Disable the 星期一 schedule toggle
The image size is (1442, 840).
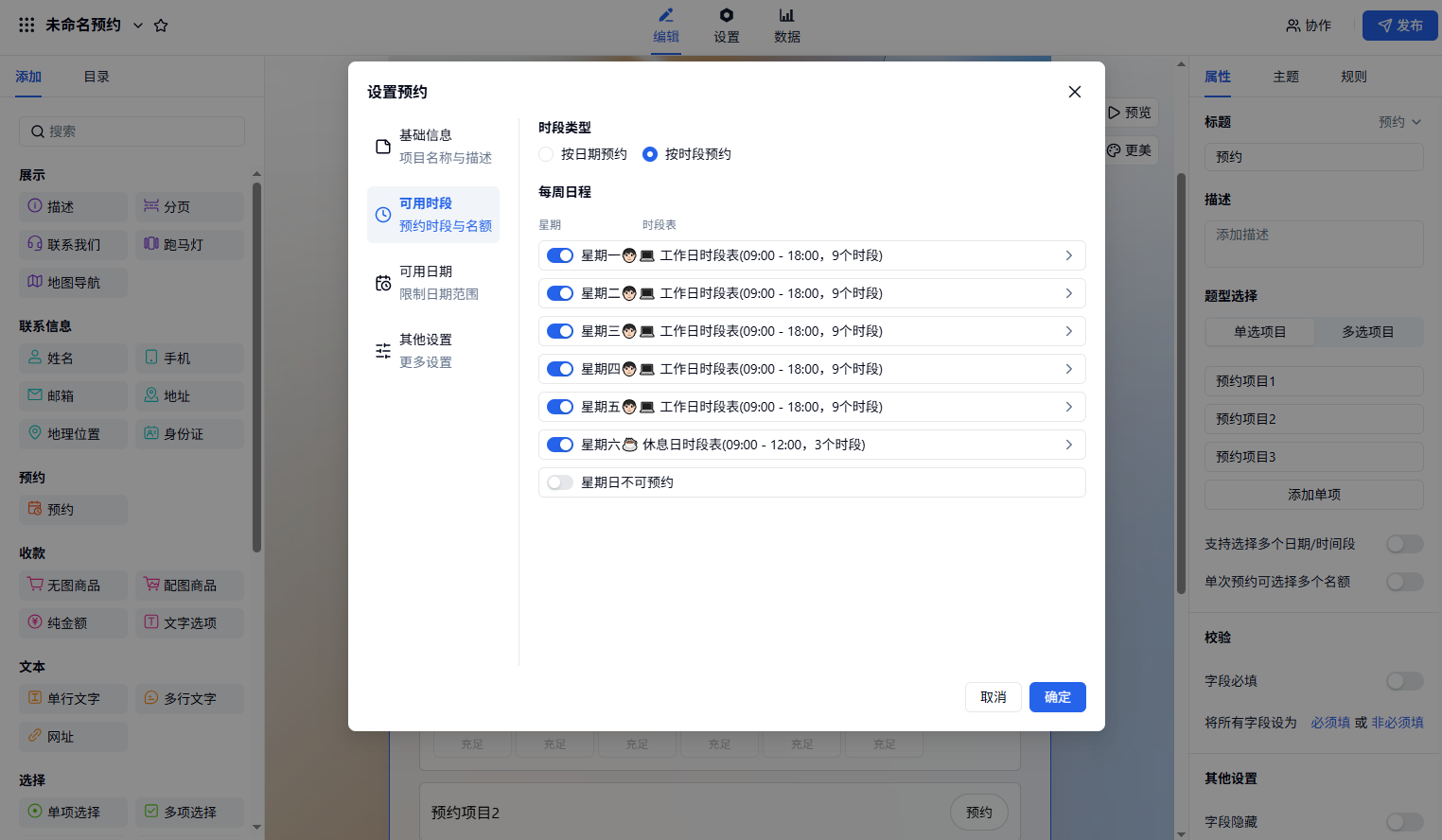click(560, 255)
